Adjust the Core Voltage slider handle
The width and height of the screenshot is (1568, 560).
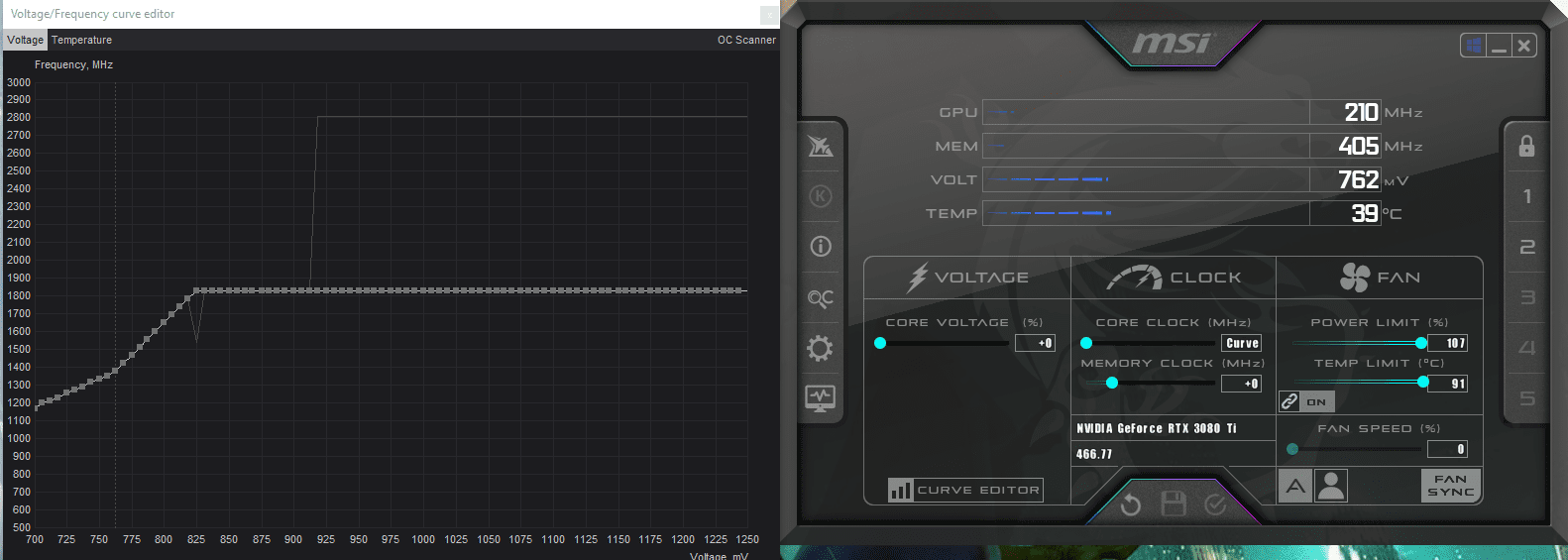click(x=880, y=343)
